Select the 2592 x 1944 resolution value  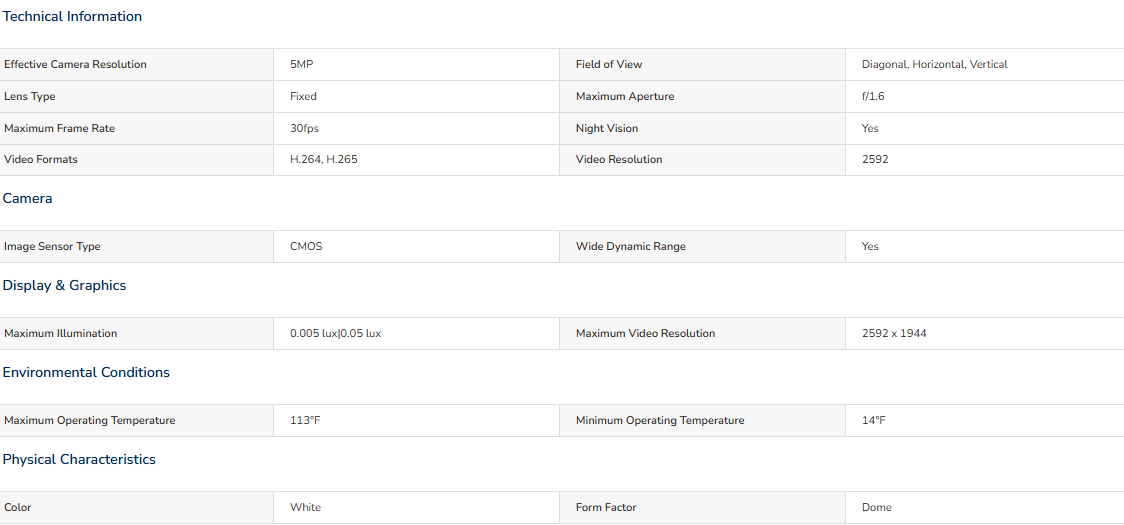point(894,334)
